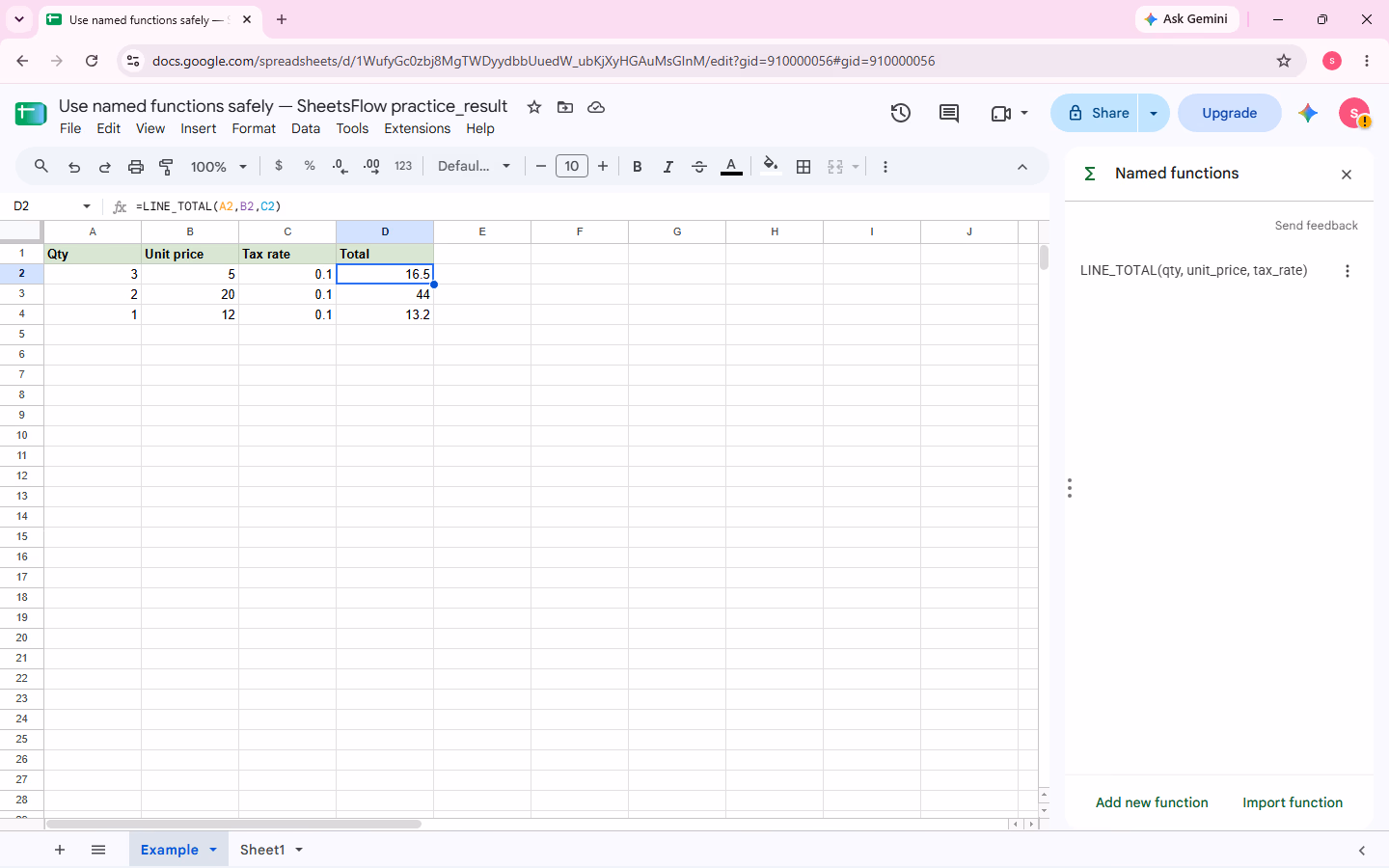Expand Share options dropdown arrow
Image resolution: width=1389 pixels, height=868 pixels.
[x=1154, y=113]
